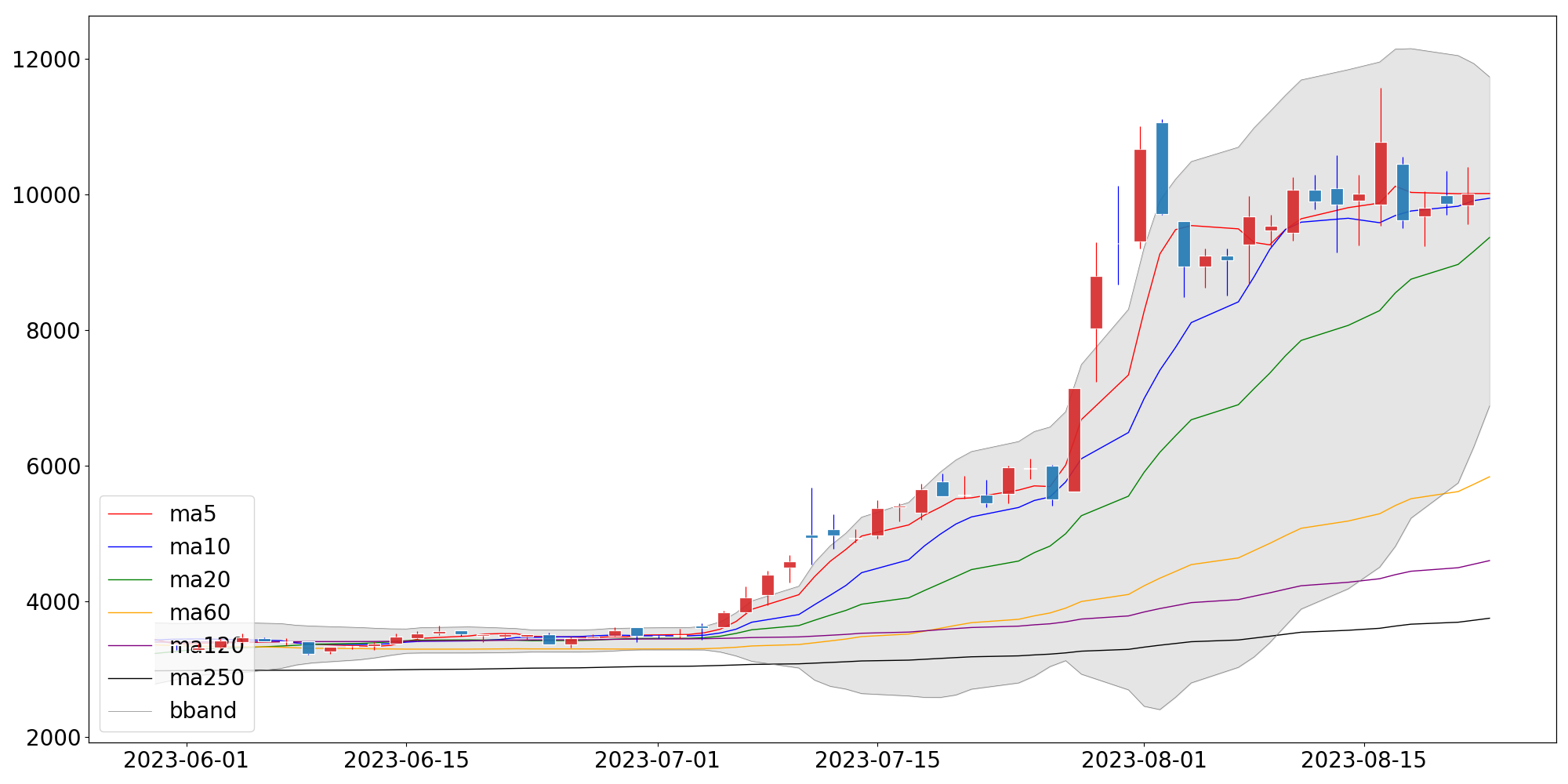
Task: Click the black ma250 legend line sample
Action: click(x=130, y=678)
